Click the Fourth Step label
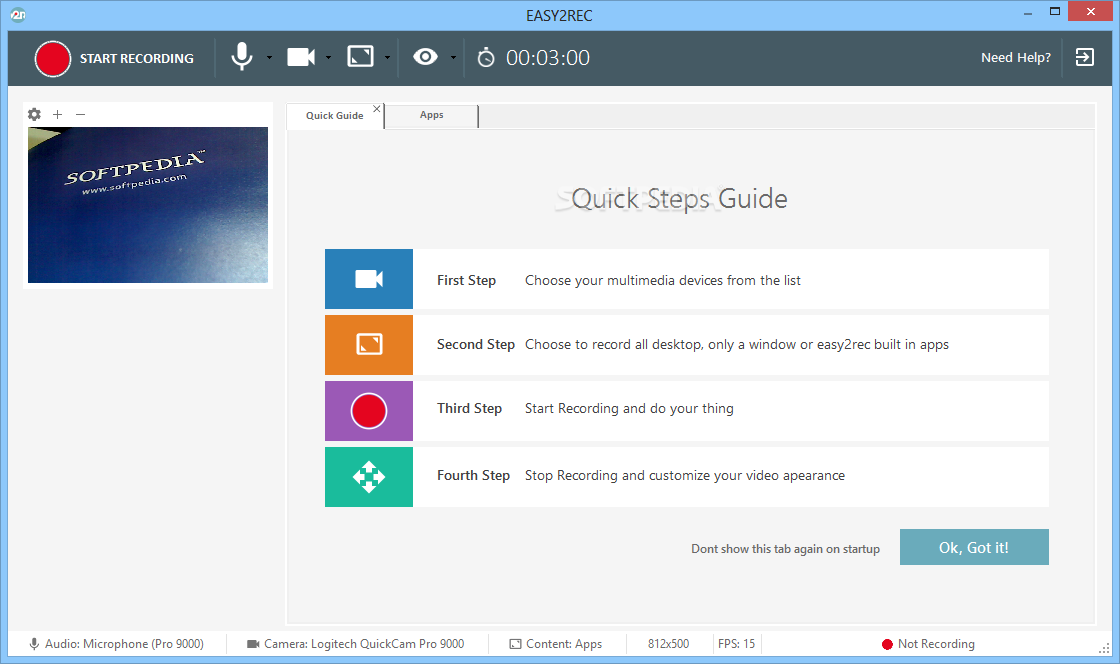 [x=474, y=476]
